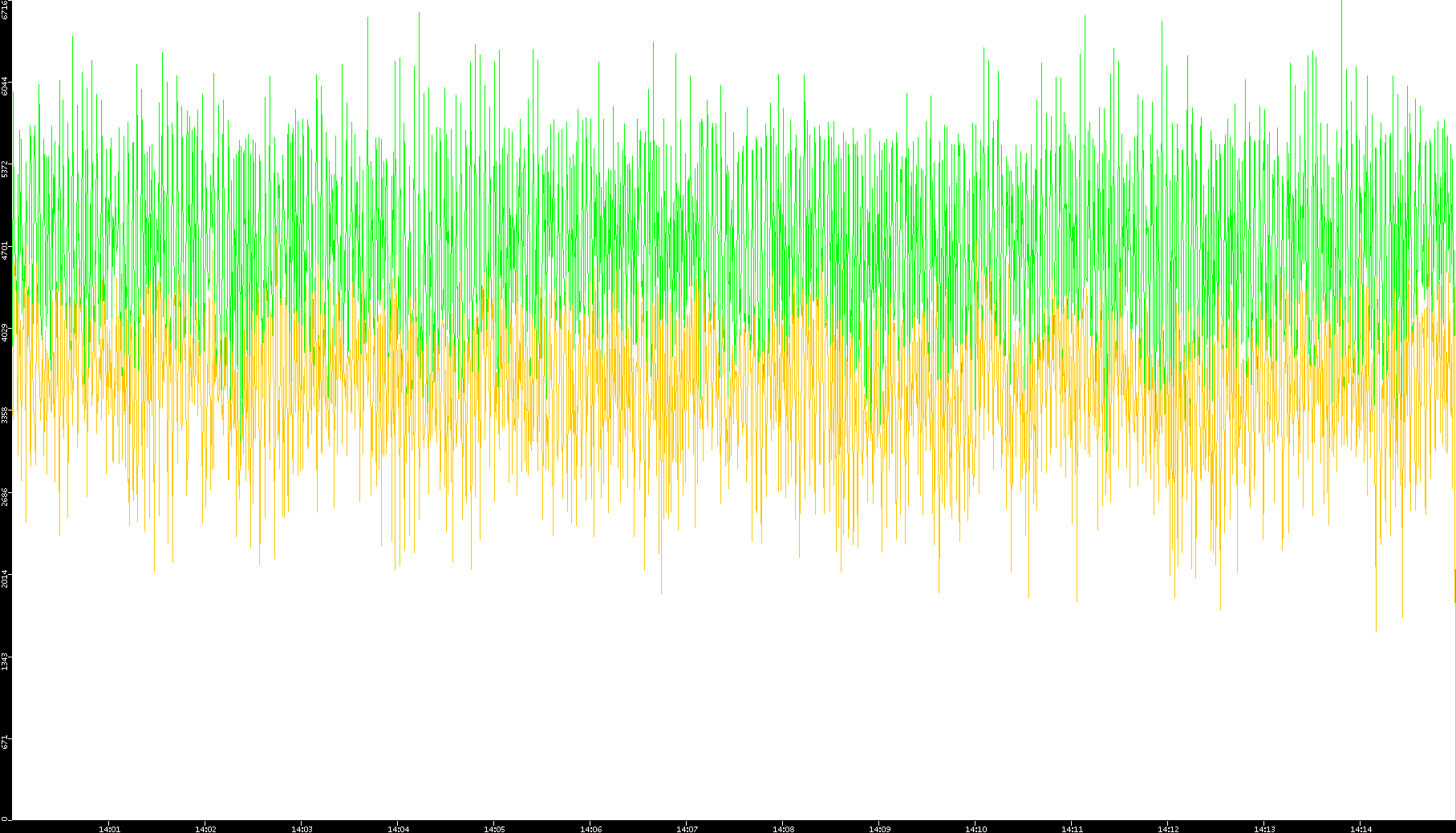Click the 4029 y-axis label

click(x=5, y=332)
